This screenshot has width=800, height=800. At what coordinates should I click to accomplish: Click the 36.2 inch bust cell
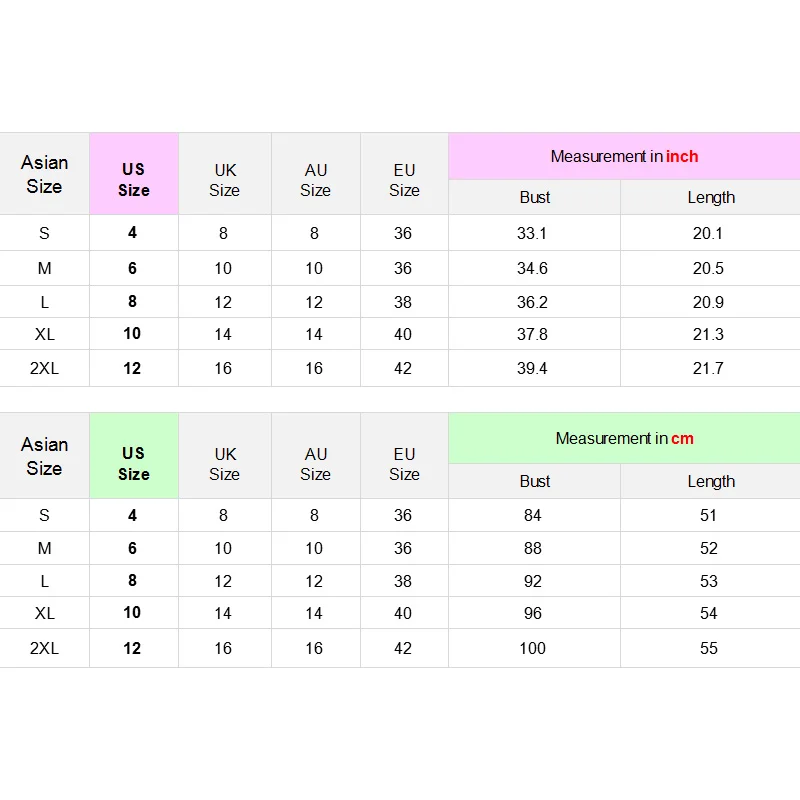[x=533, y=302]
